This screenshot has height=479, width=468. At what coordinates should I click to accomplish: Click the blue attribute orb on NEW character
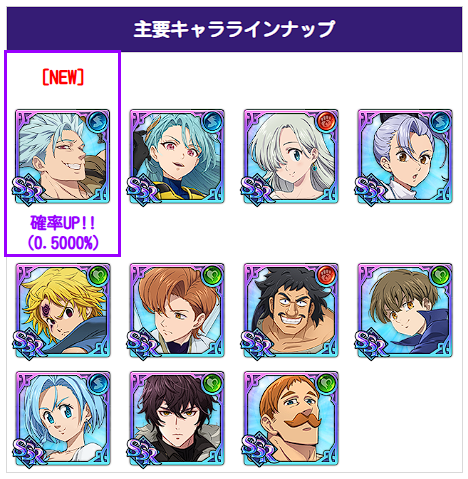tap(98, 121)
